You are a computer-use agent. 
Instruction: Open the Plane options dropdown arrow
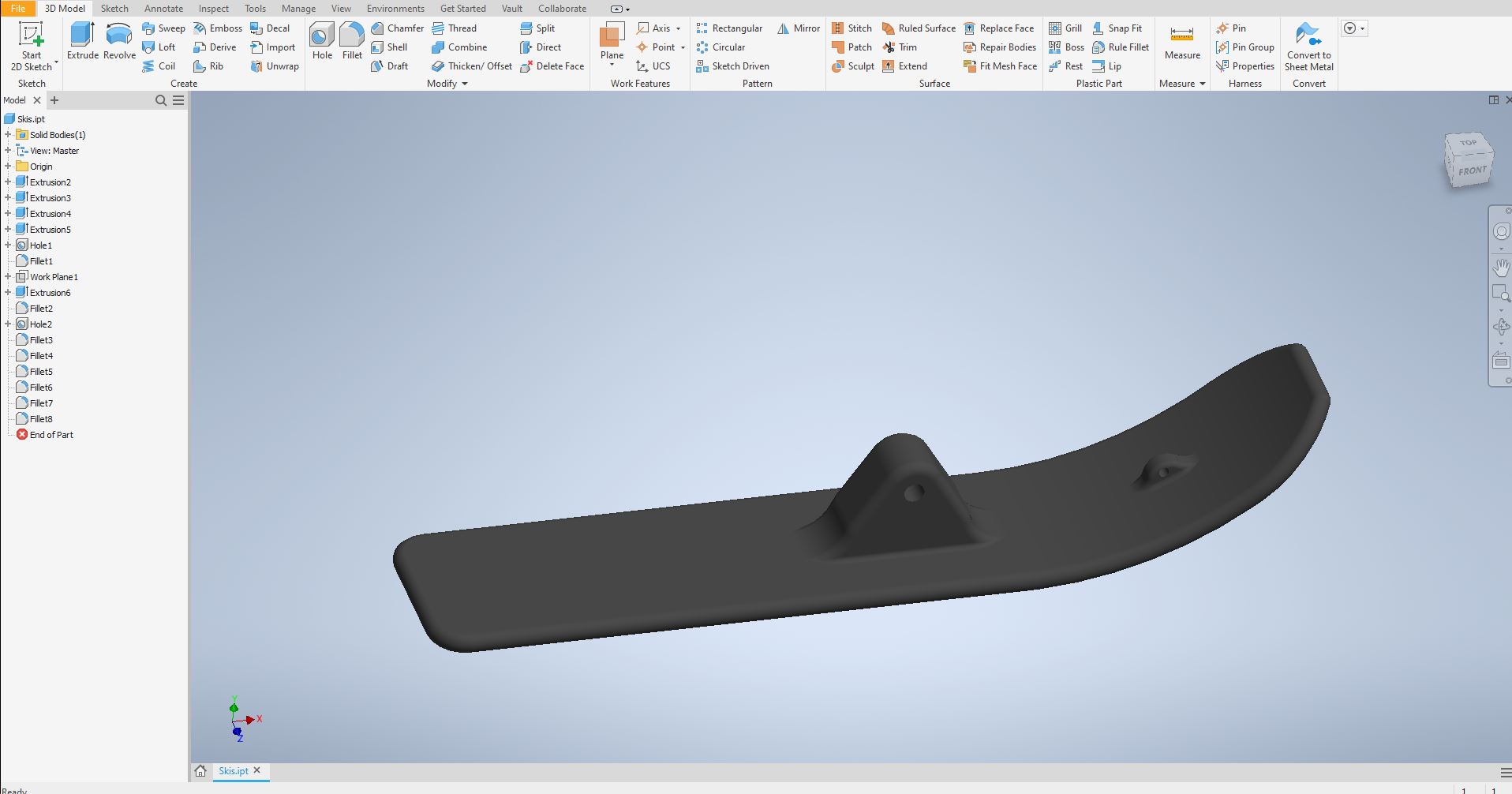click(x=612, y=66)
